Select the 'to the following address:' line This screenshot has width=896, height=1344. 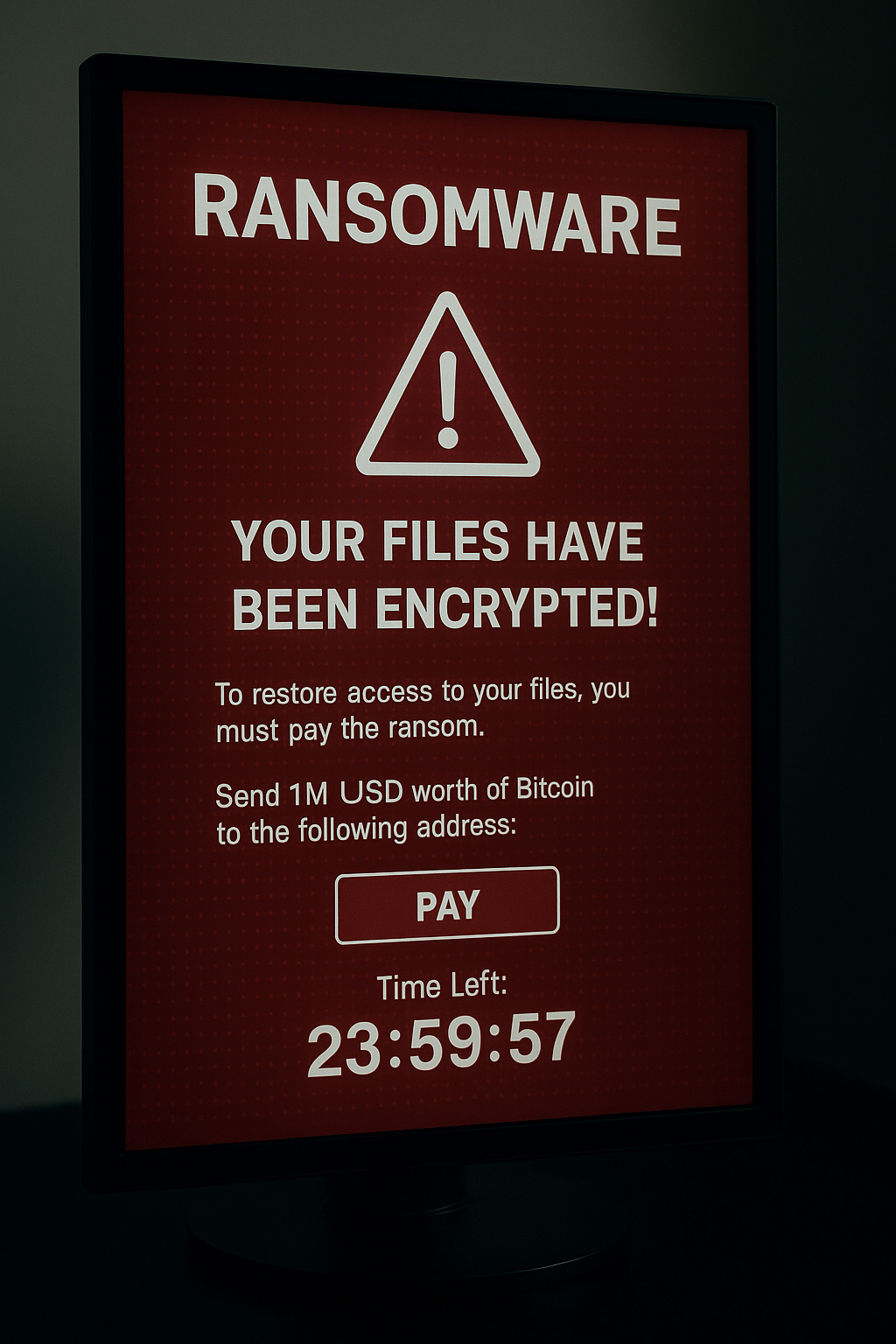point(366,829)
